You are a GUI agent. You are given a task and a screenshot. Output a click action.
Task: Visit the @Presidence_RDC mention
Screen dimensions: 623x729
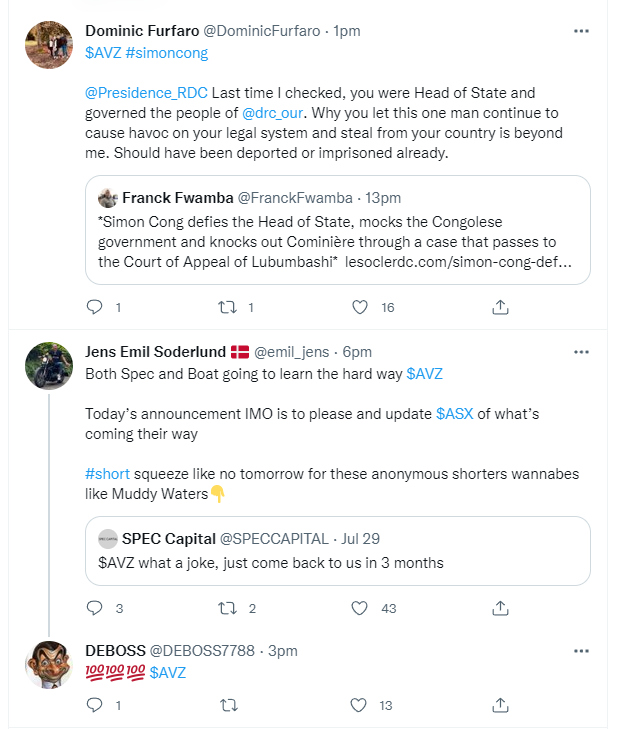[146, 93]
